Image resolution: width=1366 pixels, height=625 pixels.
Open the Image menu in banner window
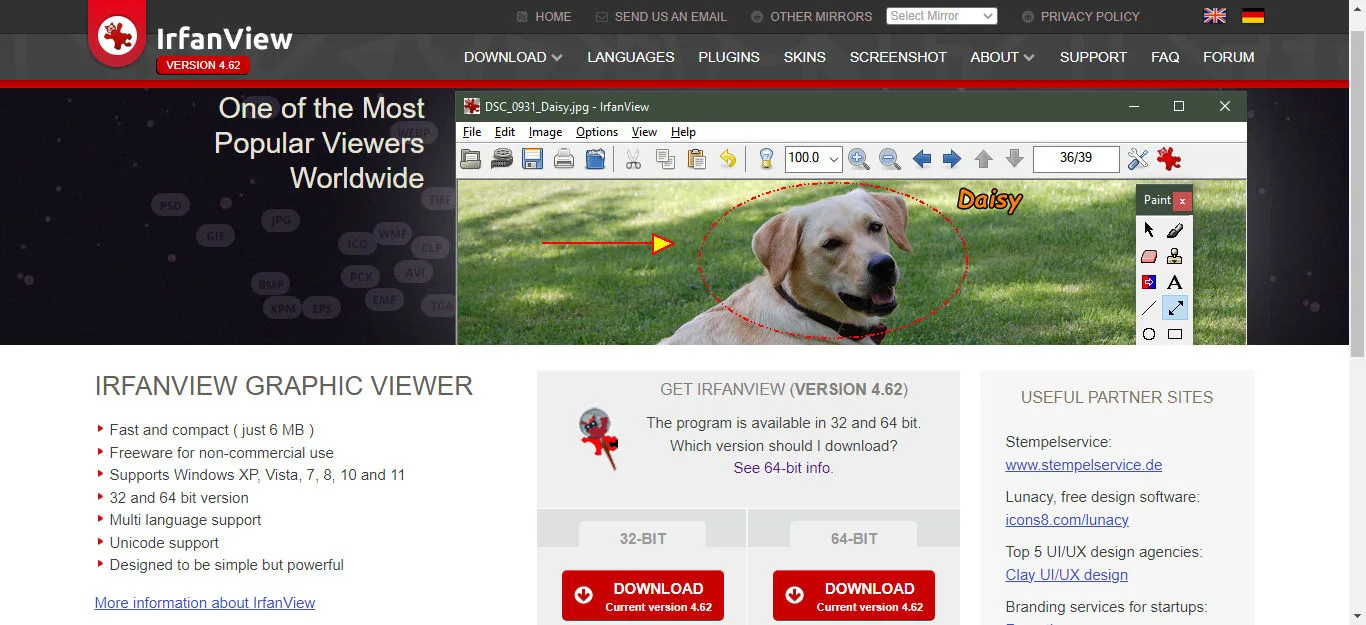[545, 132]
